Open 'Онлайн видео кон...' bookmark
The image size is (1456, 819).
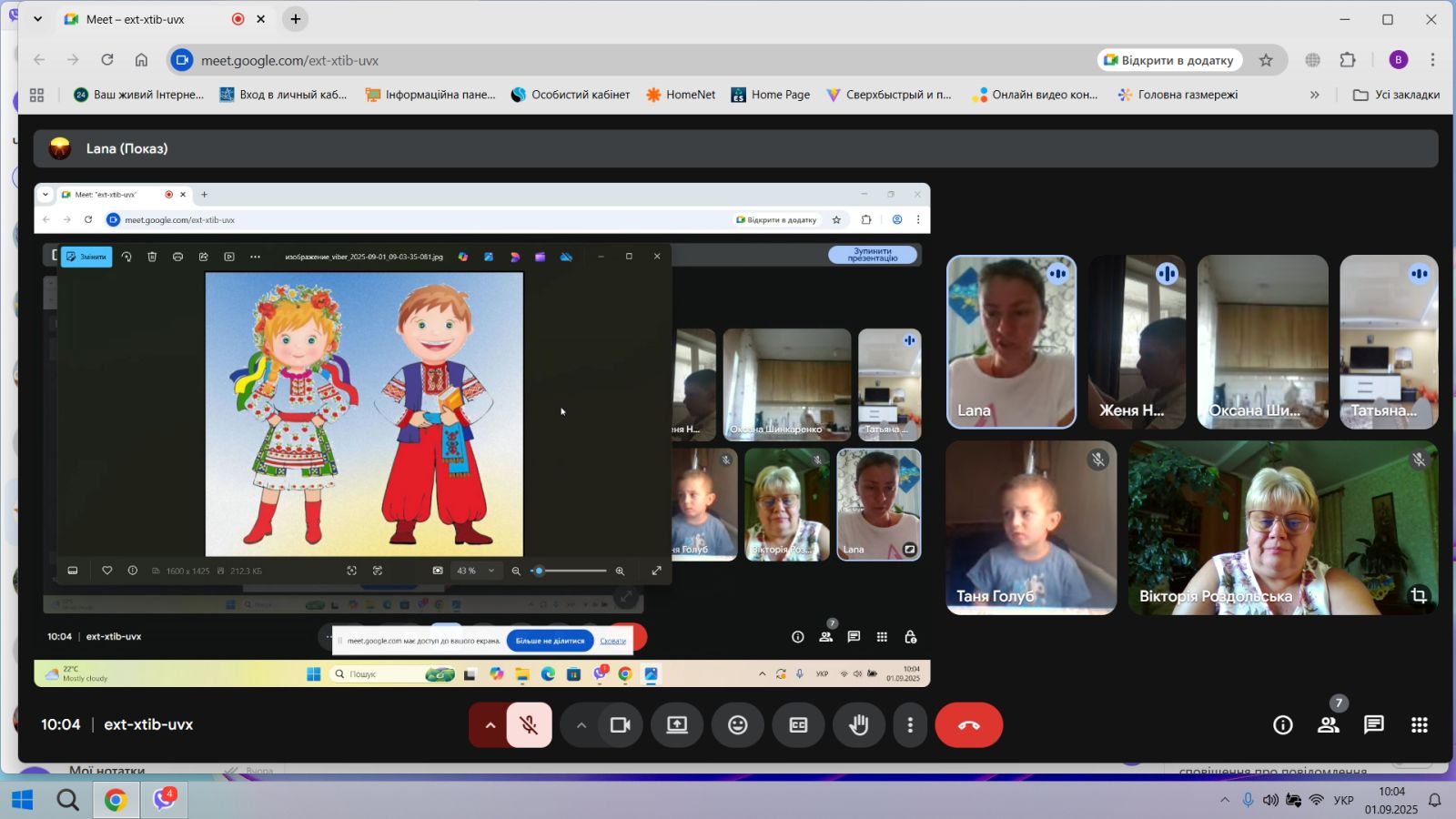click(1035, 95)
